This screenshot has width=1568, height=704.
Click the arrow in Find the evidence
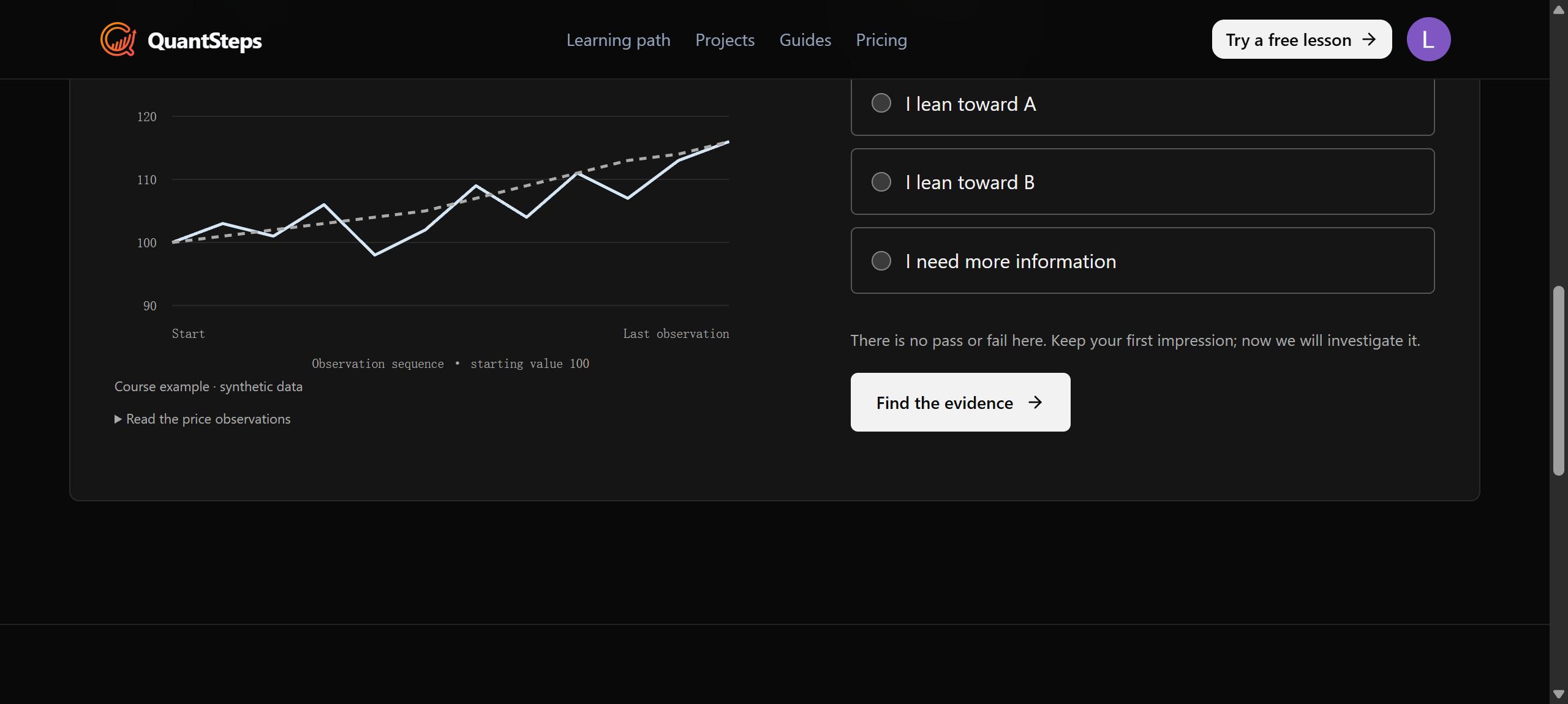click(1035, 402)
